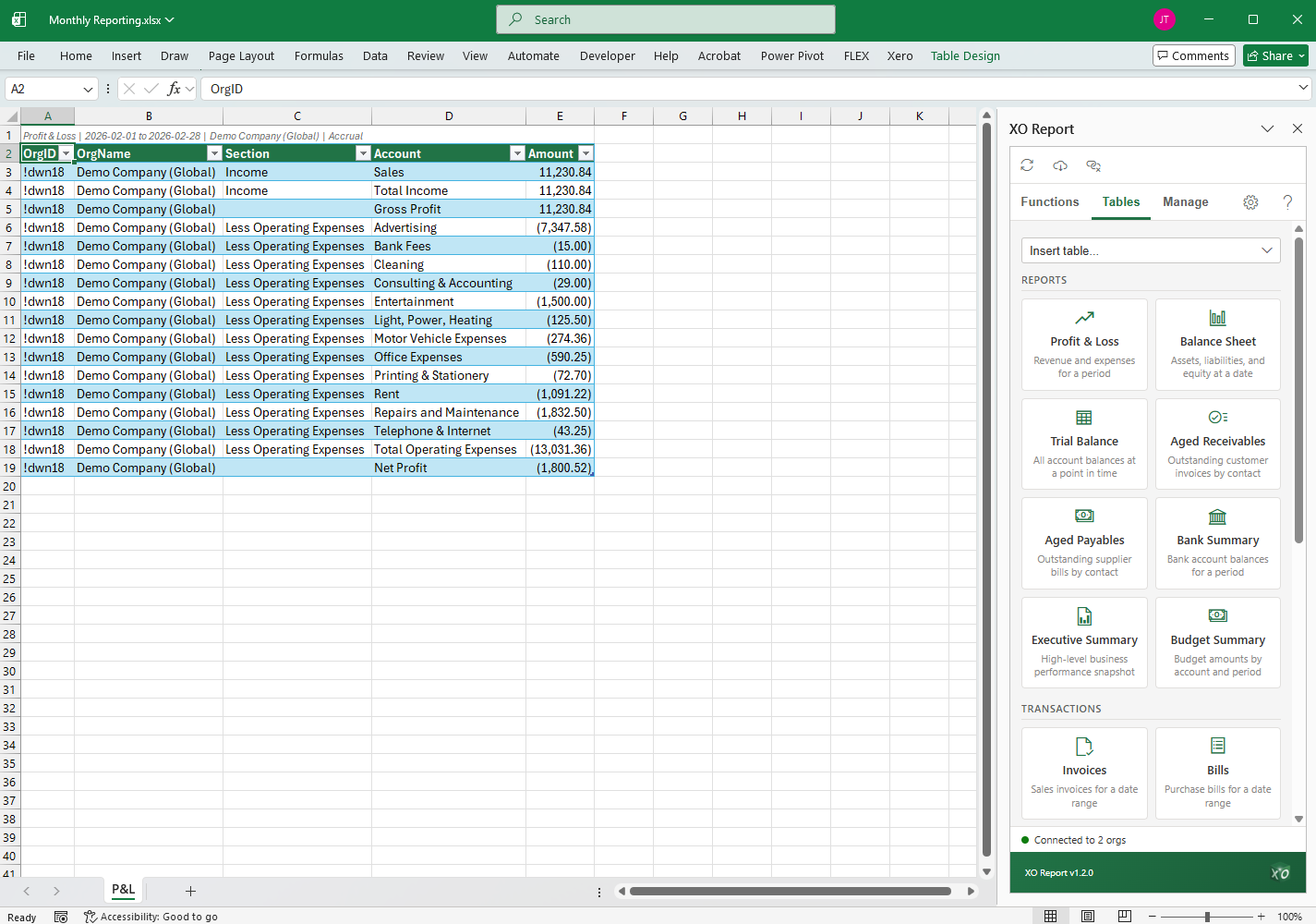
Task: Insert the Profit & Loss report card
Action: [x=1084, y=345]
